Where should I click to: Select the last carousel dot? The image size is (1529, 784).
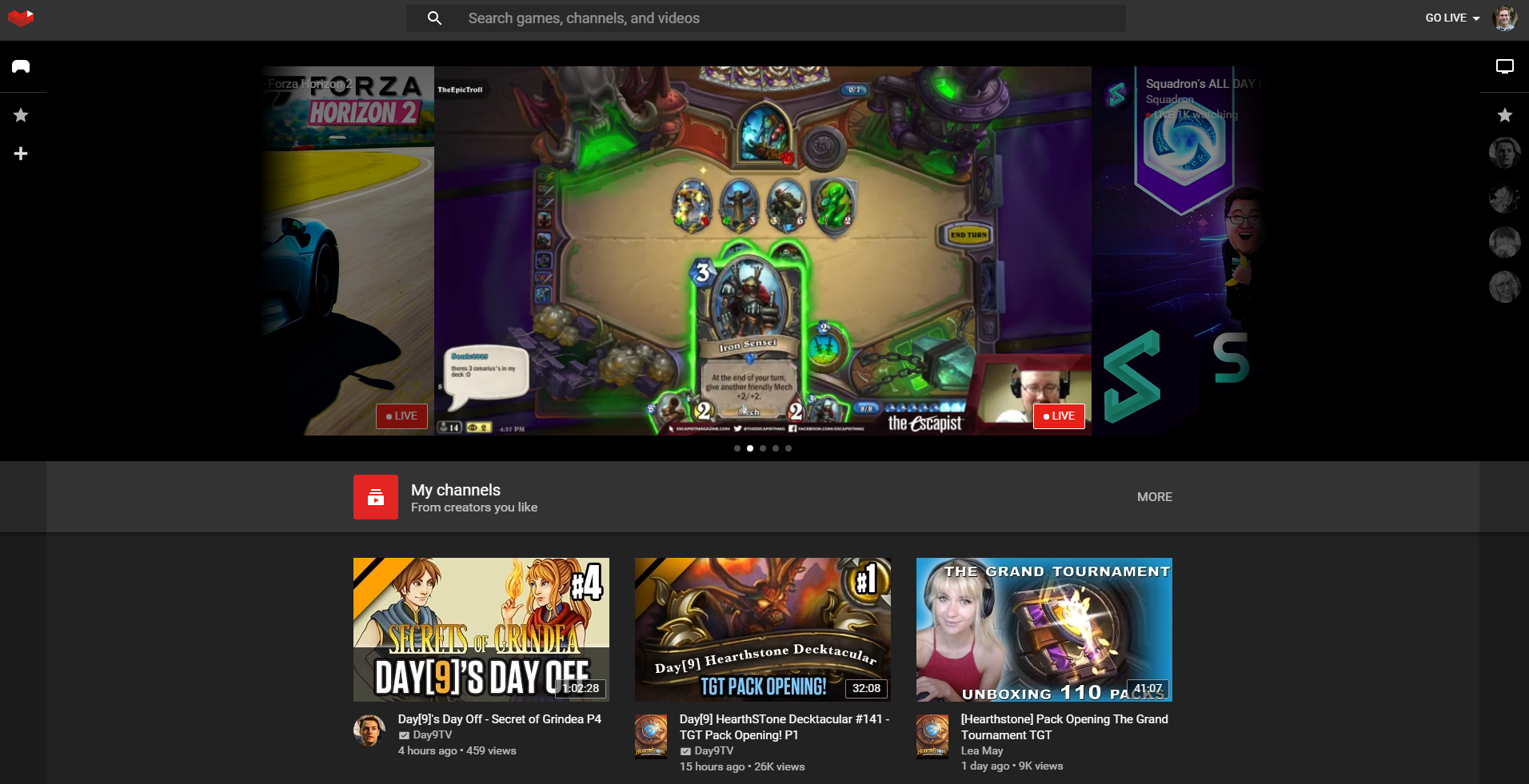pos(788,448)
